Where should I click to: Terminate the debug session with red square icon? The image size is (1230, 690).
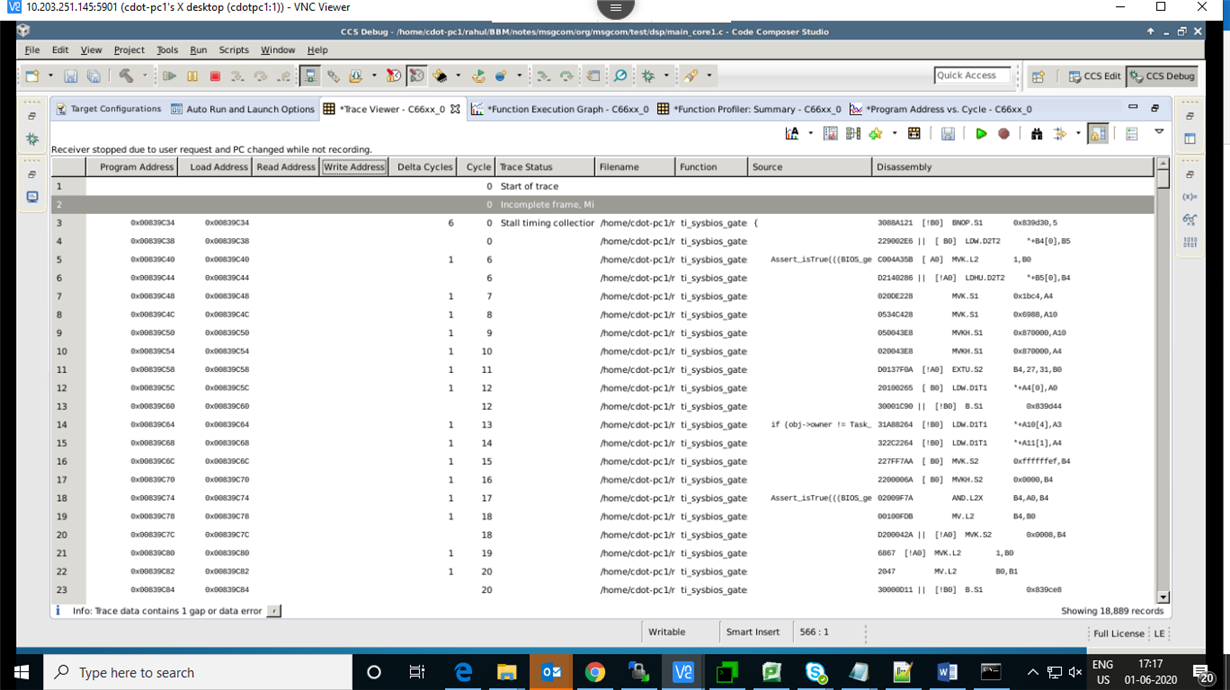[x=216, y=75]
